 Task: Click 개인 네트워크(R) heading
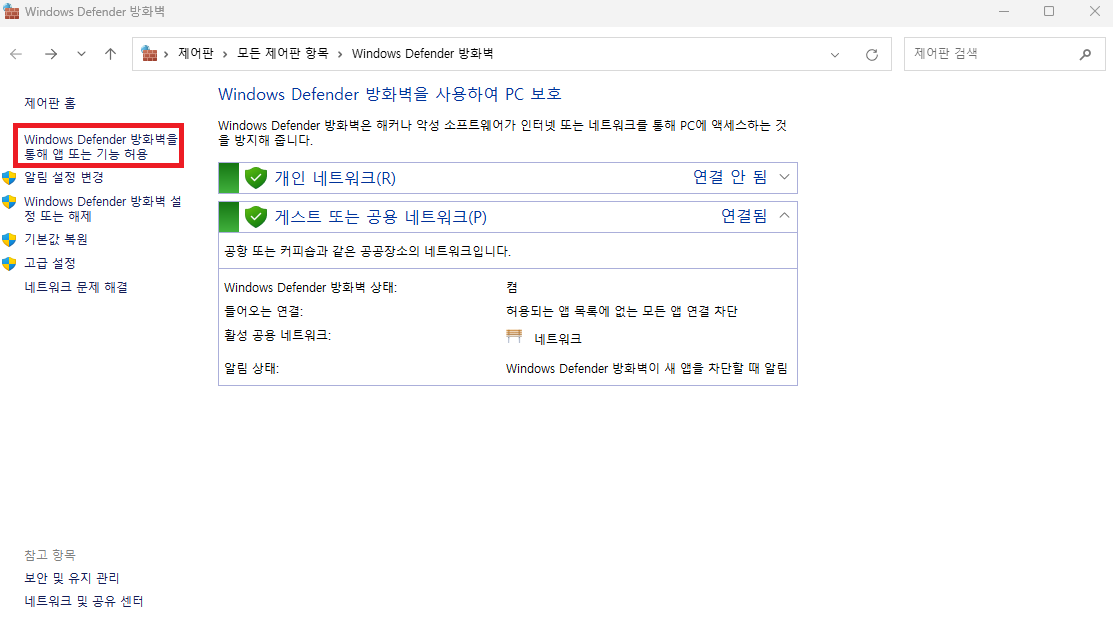[335, 178]
